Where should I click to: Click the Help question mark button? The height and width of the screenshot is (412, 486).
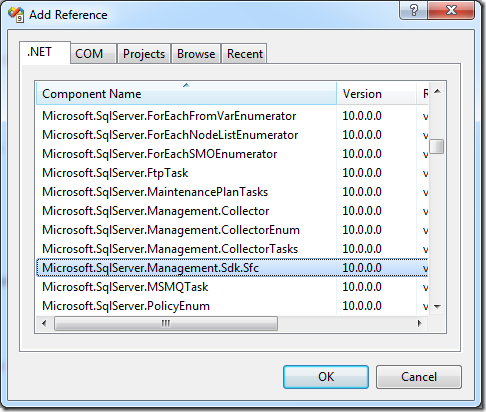[x=414, y=10]
